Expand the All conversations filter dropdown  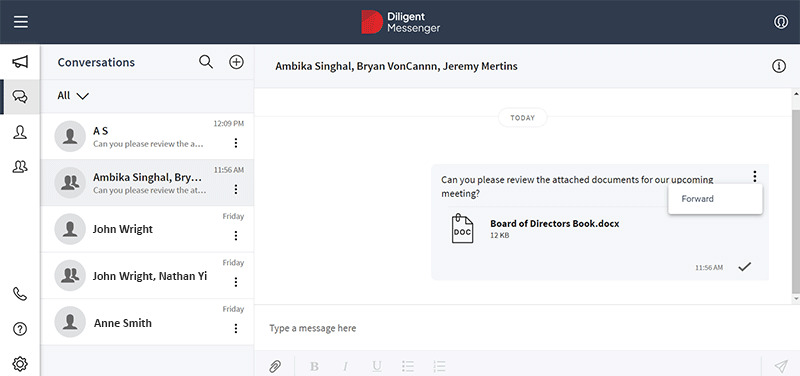click(73, 96)
